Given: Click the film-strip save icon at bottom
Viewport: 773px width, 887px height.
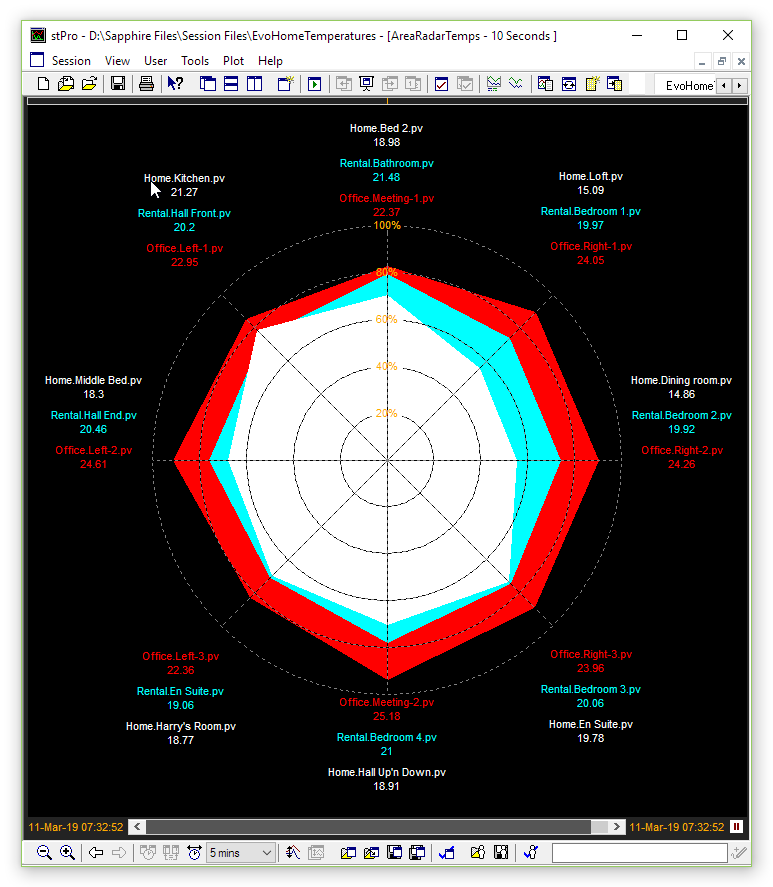Looking at the screenshot, I should 501,852.
